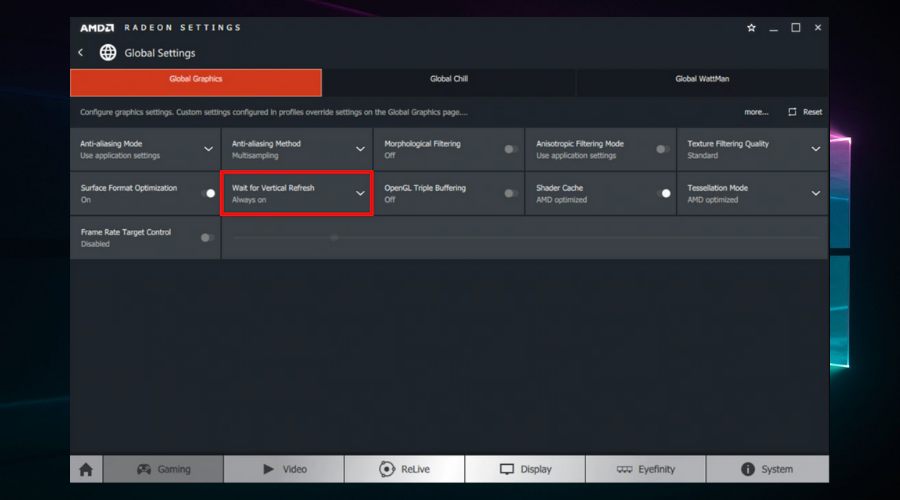Click the Display monitor icon
Image resolution: width=900 pixels, height=500 pixels.
[507, 469]
